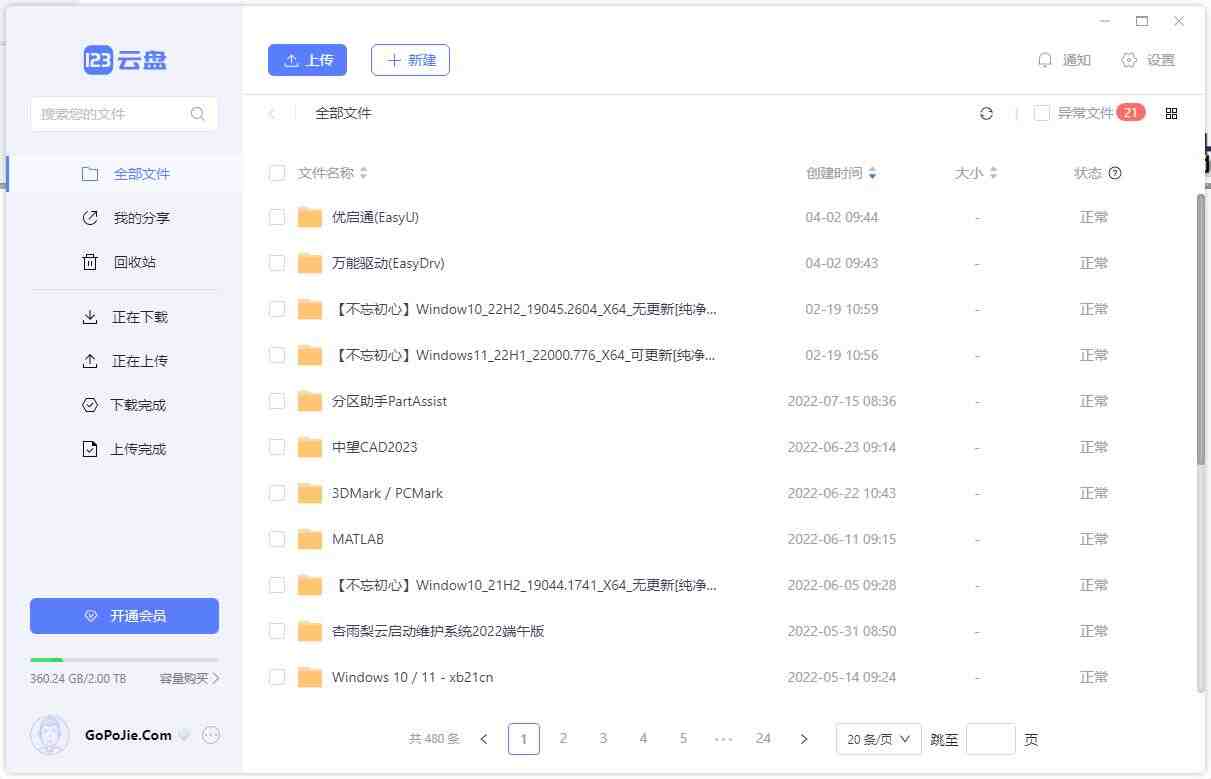Click folder icon of 分区助手PartAssist
The image size is (1211, 779).
pos(310,401)
